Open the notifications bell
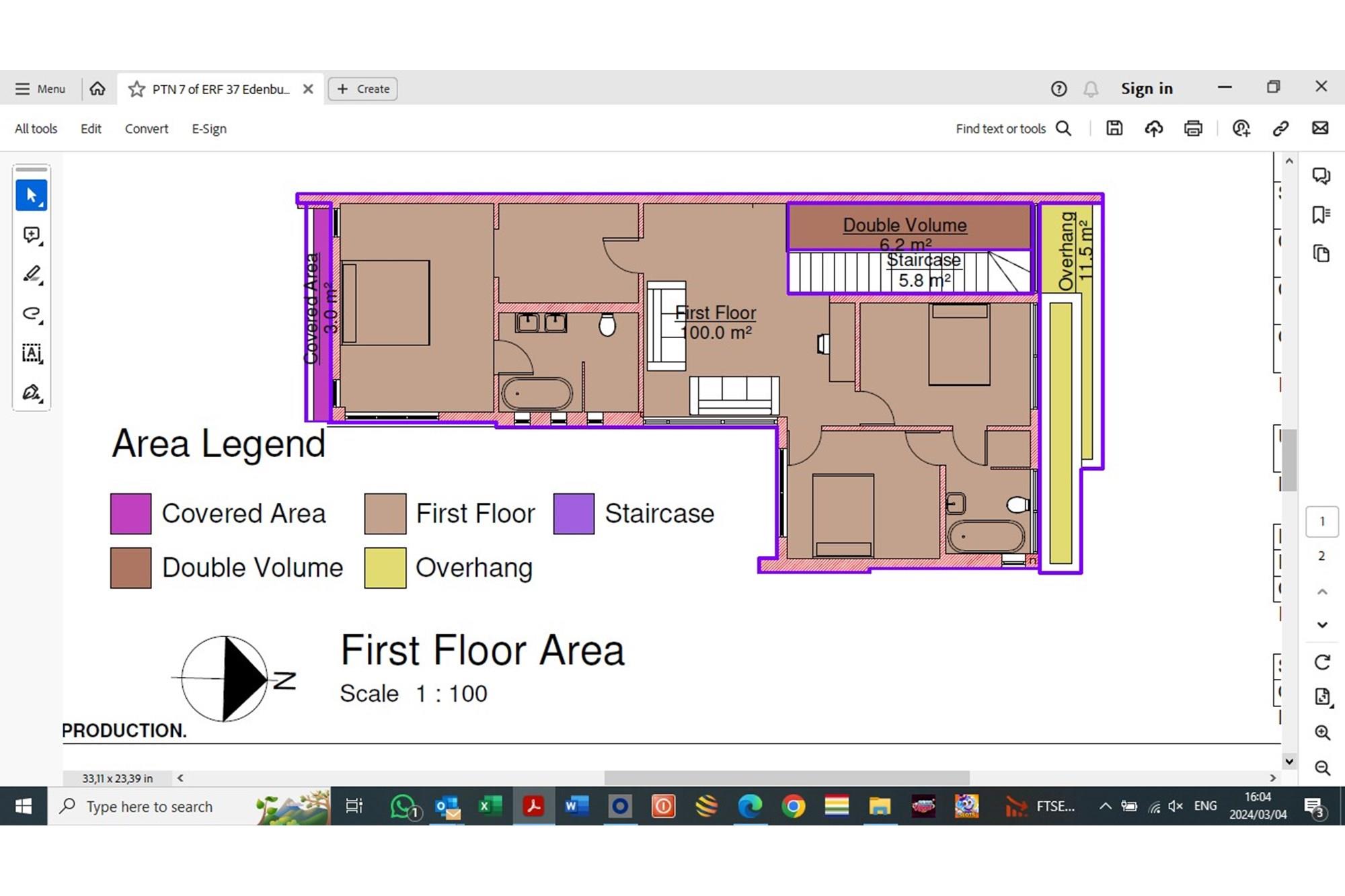The width and height of the screenshot is (1345, 896). [1091, 89]
